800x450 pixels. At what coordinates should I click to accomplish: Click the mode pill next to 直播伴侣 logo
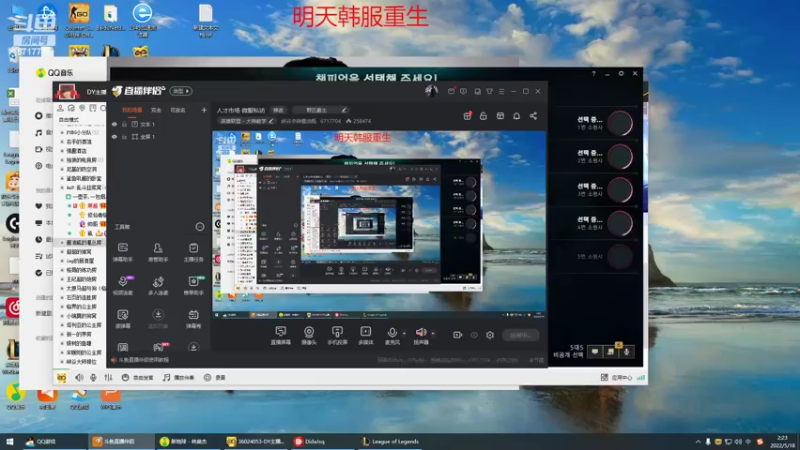click(181, 91)
